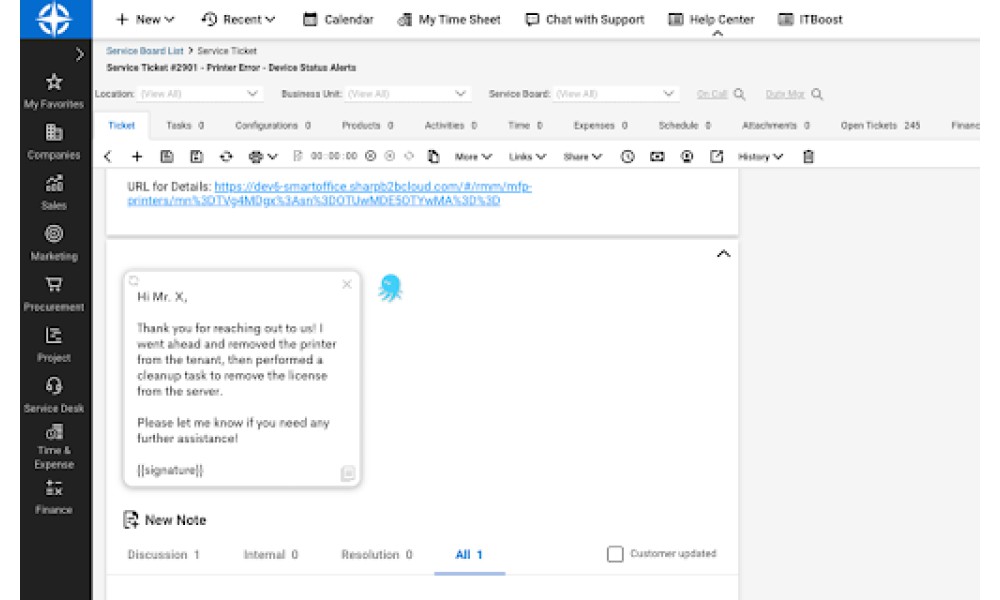Image resolution: width=1000 pixels, height=600 pixels.
Task: Open the print dropdown in toolbar
Action: 263,156
